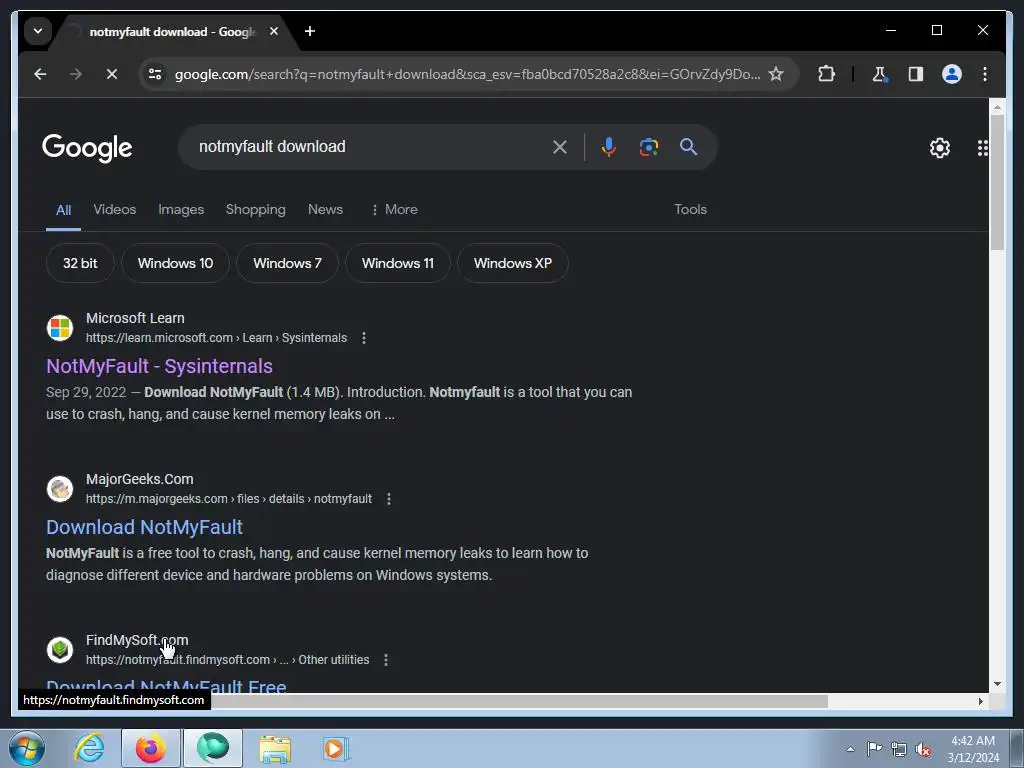
Task: Open tab search dropdown arrow
Action: tap(38, 31)
